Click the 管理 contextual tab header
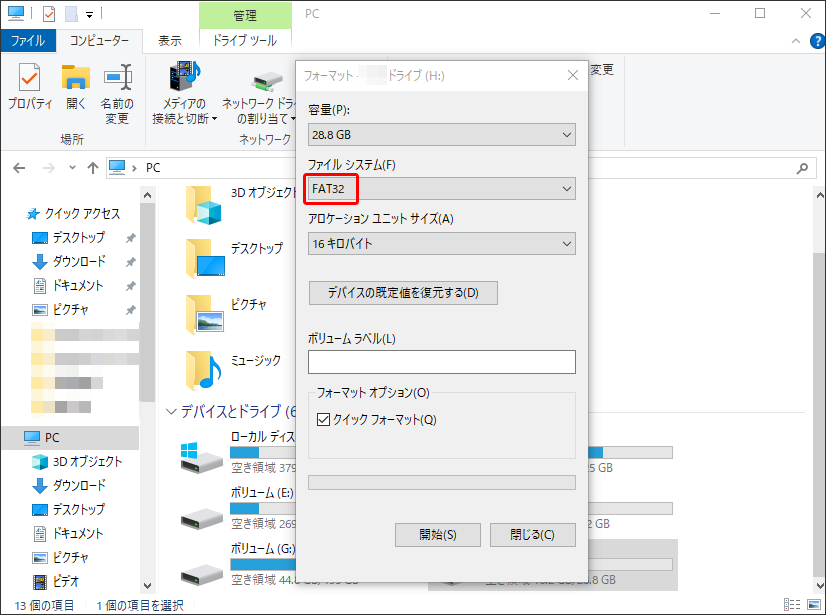826x615 pixels. (245, 15)
